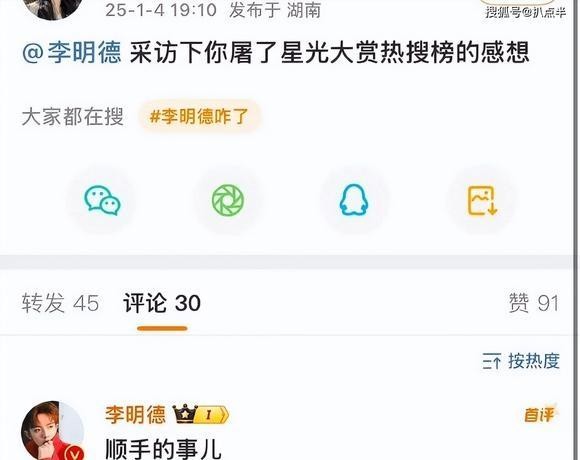Tap the comment text 顺手的事儿
Viewport: 580px width, 460px height.
[163, 449]
